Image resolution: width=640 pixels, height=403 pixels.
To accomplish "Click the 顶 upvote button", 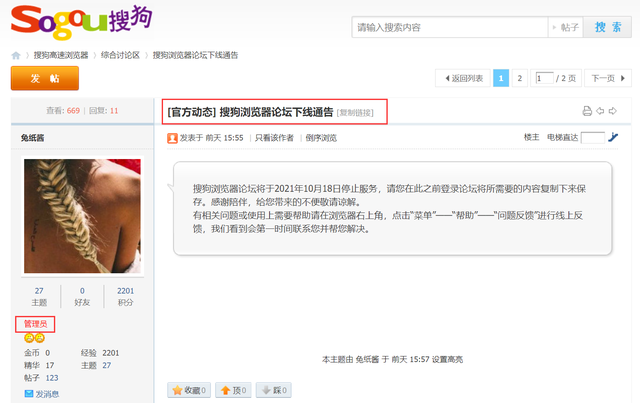I will click(x=233, y=390).
